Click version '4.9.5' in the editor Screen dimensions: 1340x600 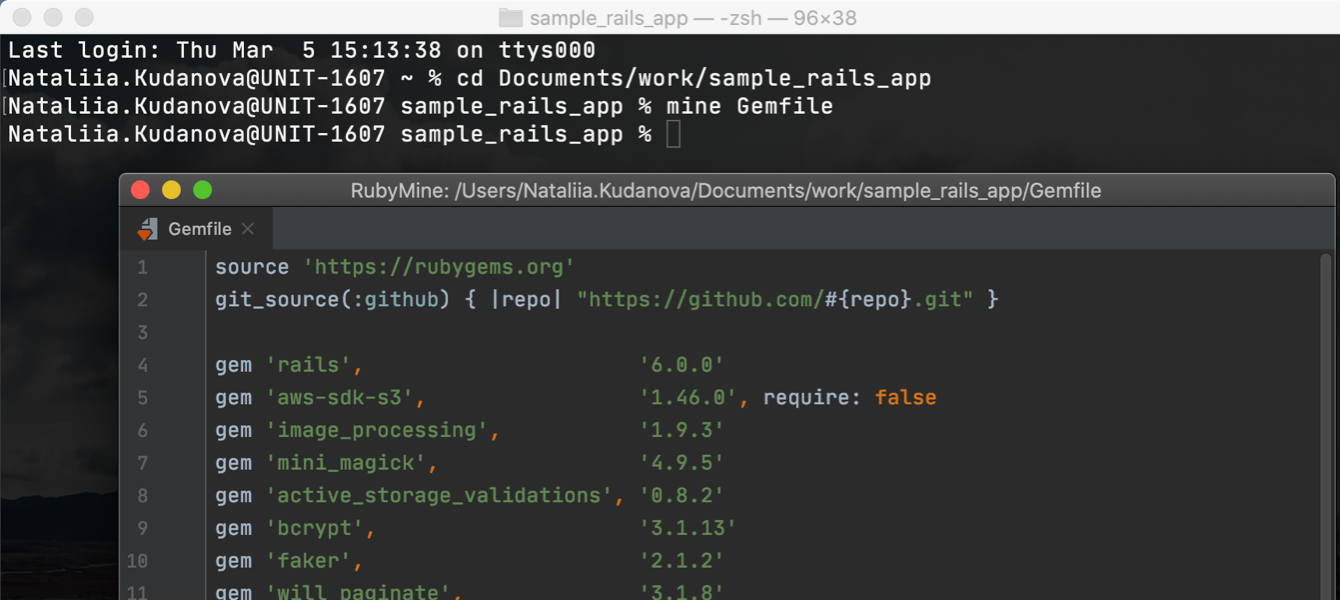(x=682, y=463)
